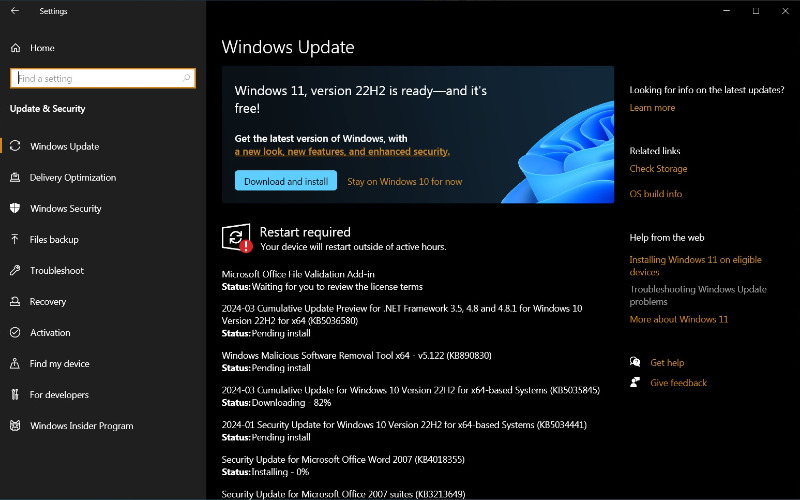Screen dimensions: 800x500
Task: Click the Restart required status icon
Action: (237, 238)
